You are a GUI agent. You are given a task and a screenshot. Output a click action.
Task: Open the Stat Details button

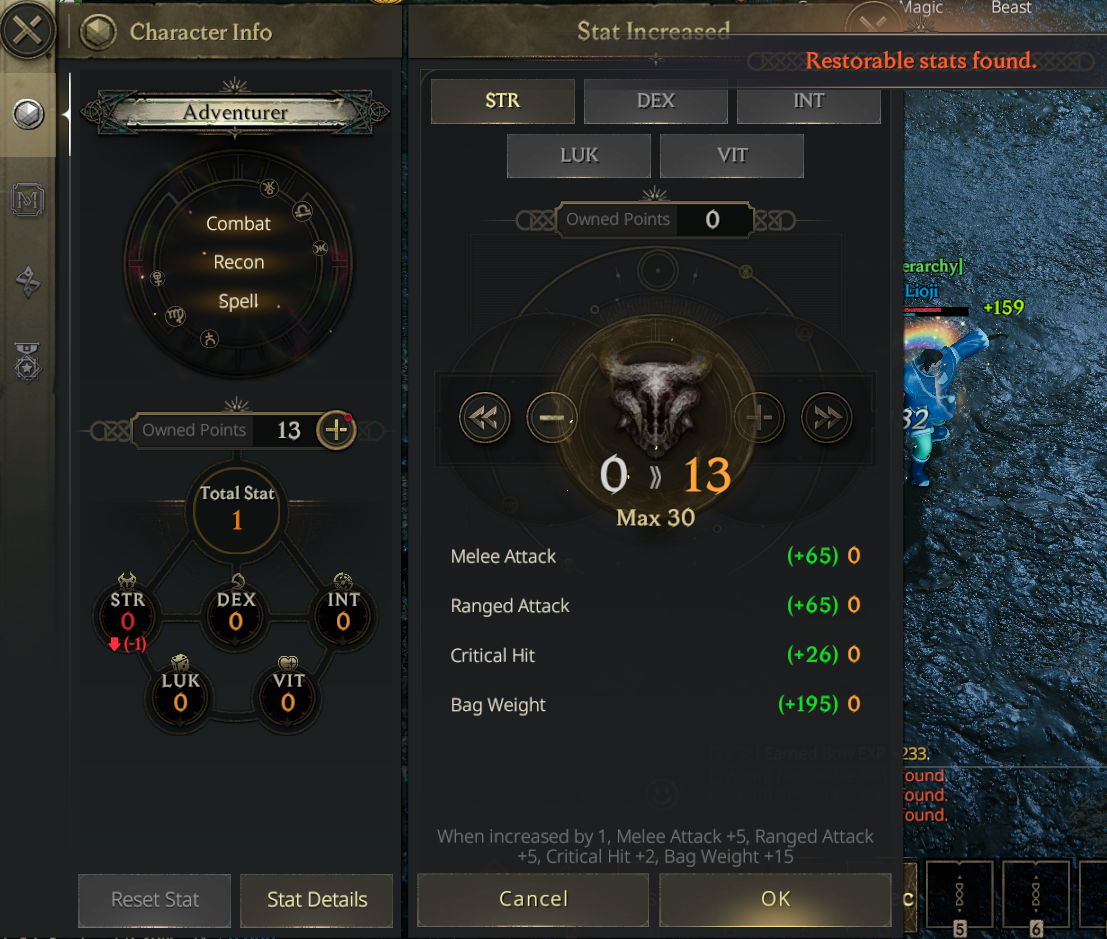(x=317, y=900)
